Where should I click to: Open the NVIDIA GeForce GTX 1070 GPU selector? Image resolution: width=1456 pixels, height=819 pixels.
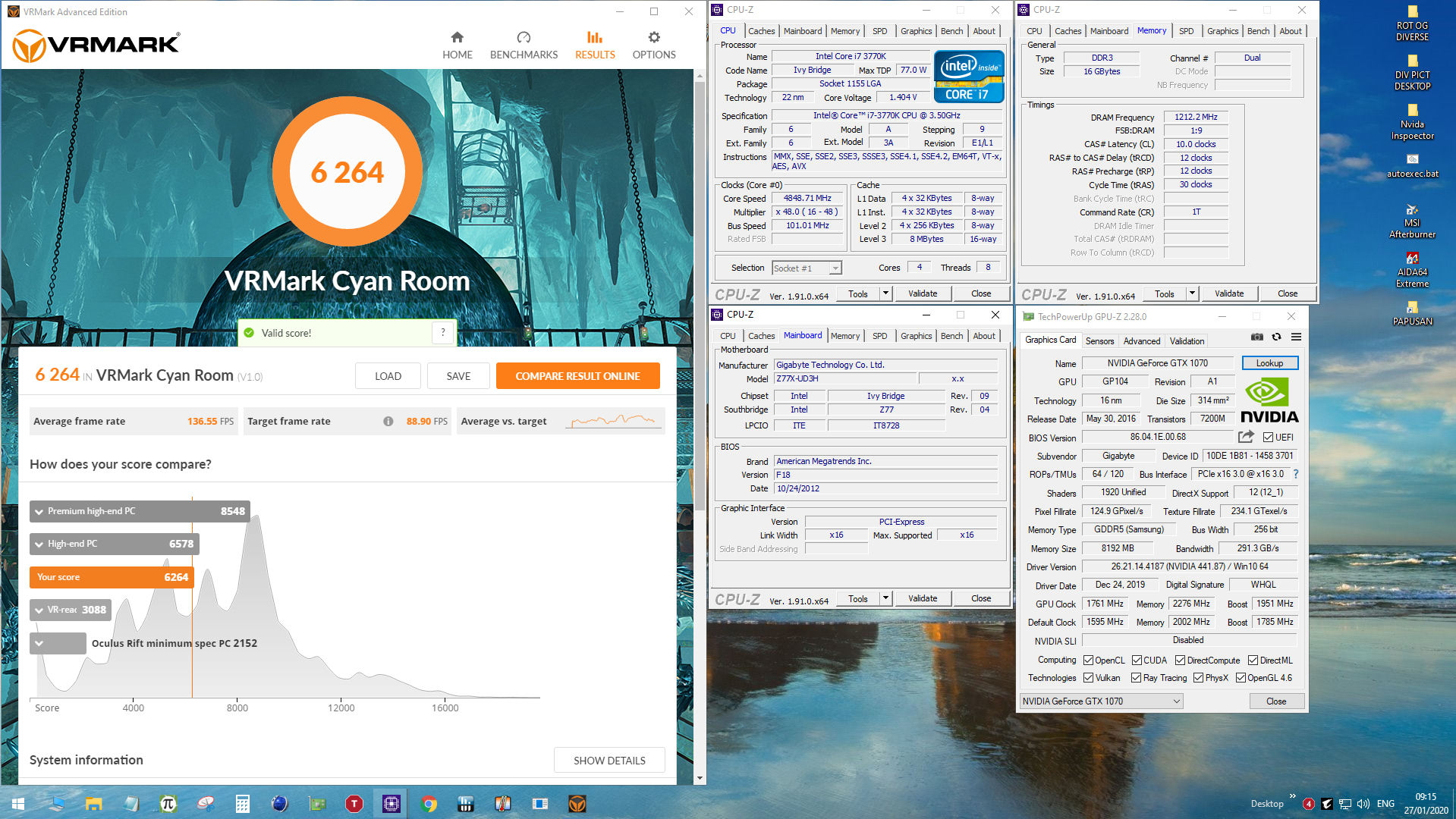pyautogui.click(x=1101, y=701)
